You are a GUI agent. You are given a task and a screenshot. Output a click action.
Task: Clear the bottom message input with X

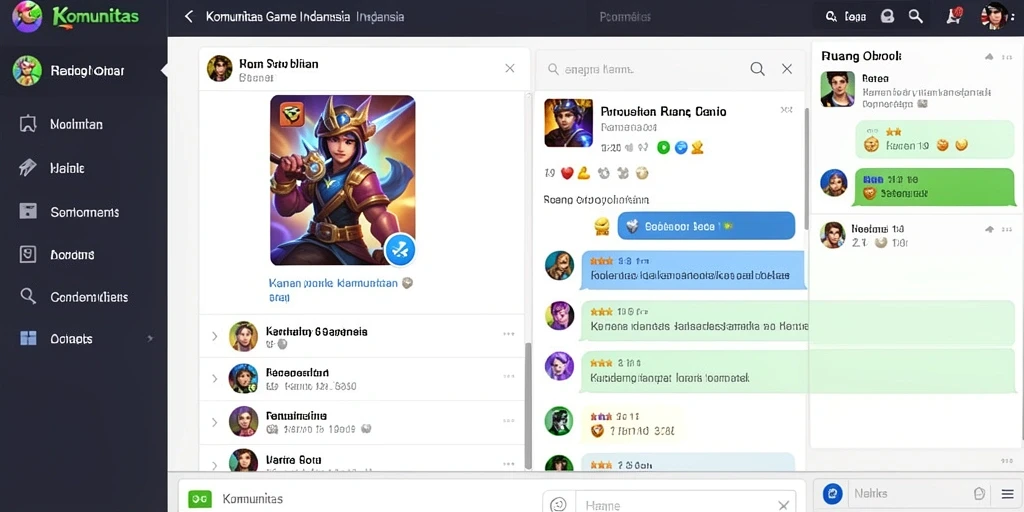coord(784,505)
